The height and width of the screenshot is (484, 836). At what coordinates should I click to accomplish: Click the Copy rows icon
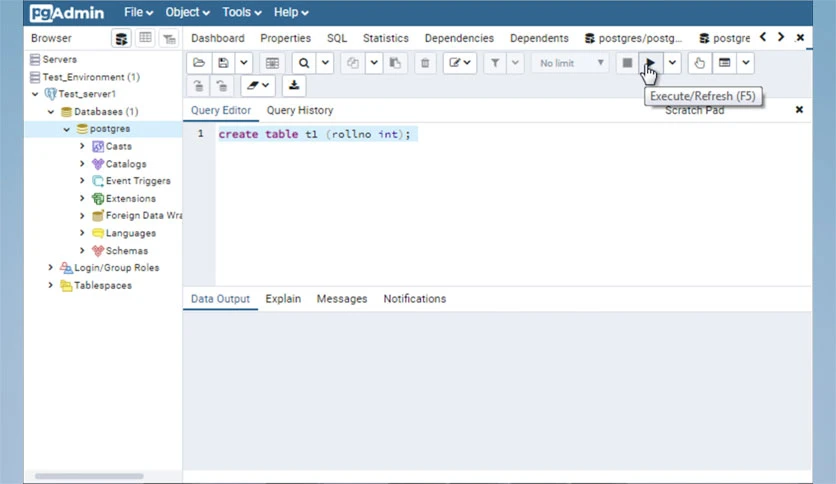[352, 63]
